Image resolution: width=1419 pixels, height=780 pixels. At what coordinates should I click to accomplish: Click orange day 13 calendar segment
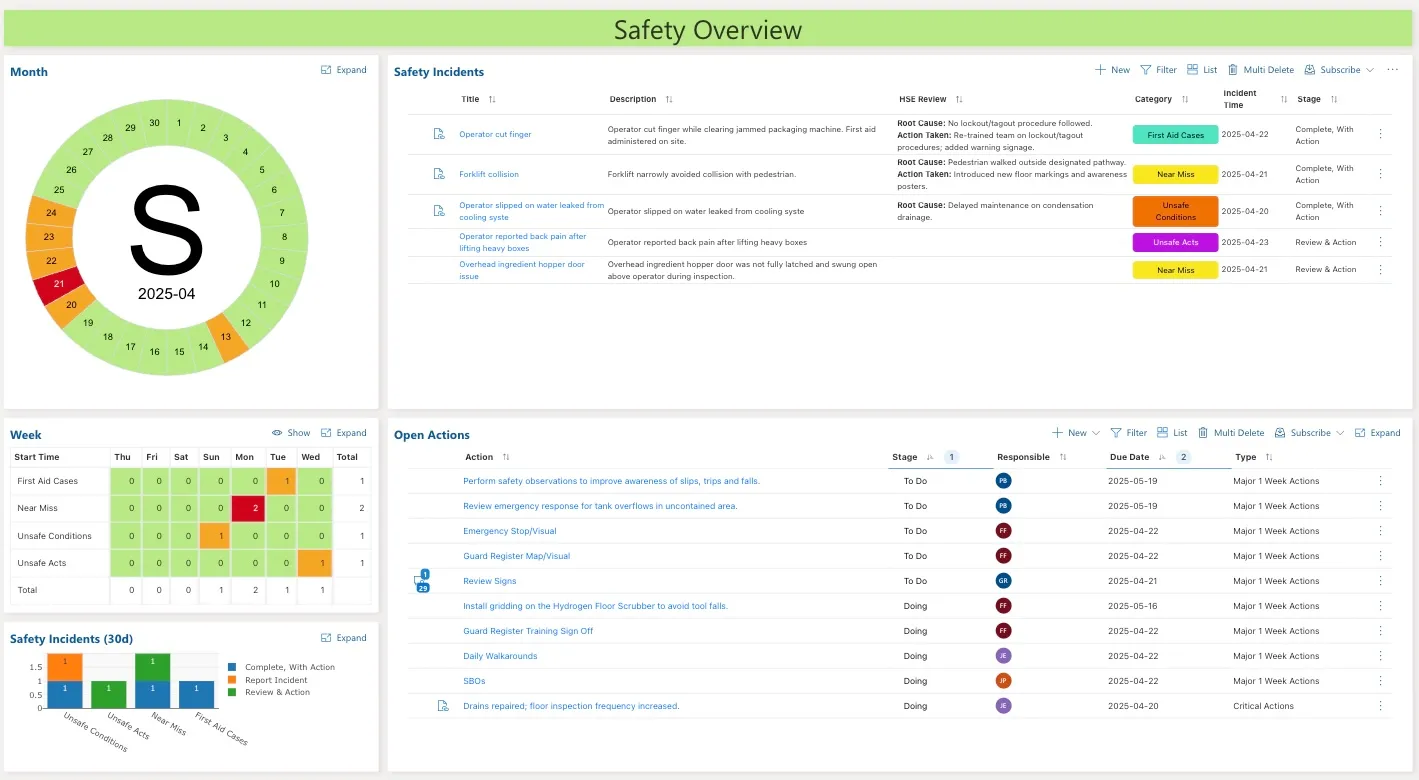point(227,337)
